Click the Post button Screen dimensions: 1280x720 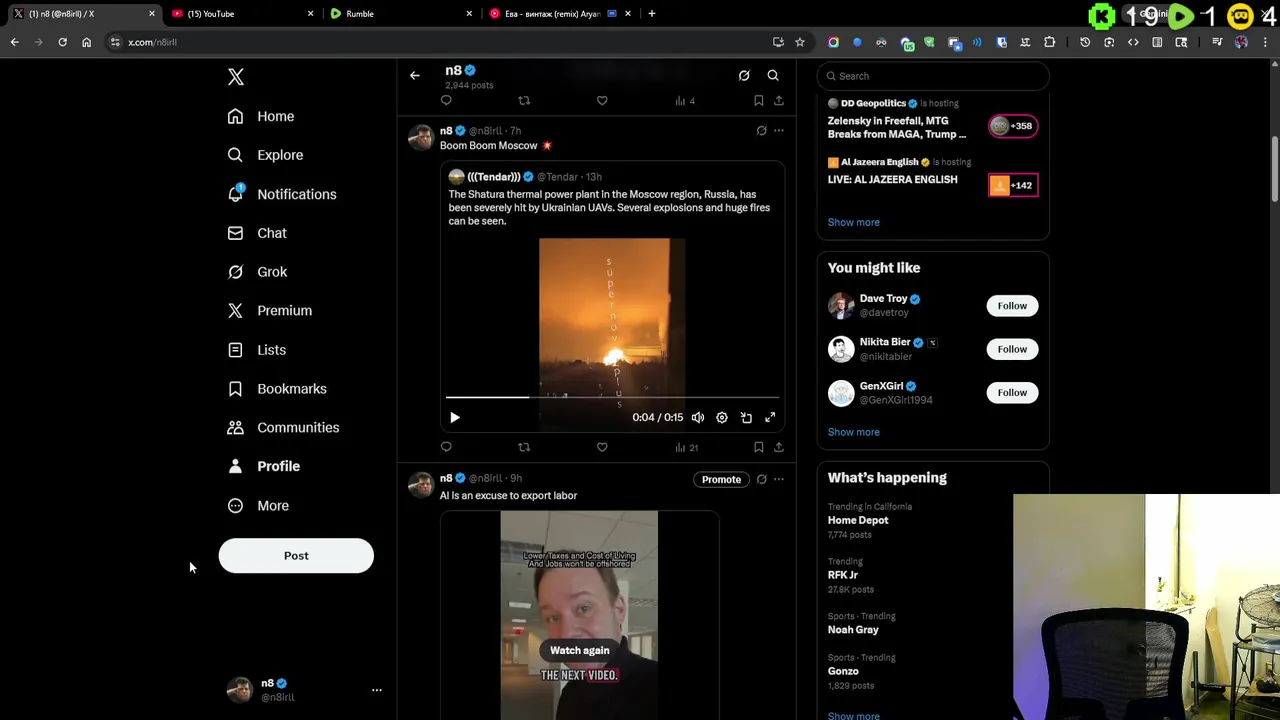pyautogui.click(x=296, y=556)
